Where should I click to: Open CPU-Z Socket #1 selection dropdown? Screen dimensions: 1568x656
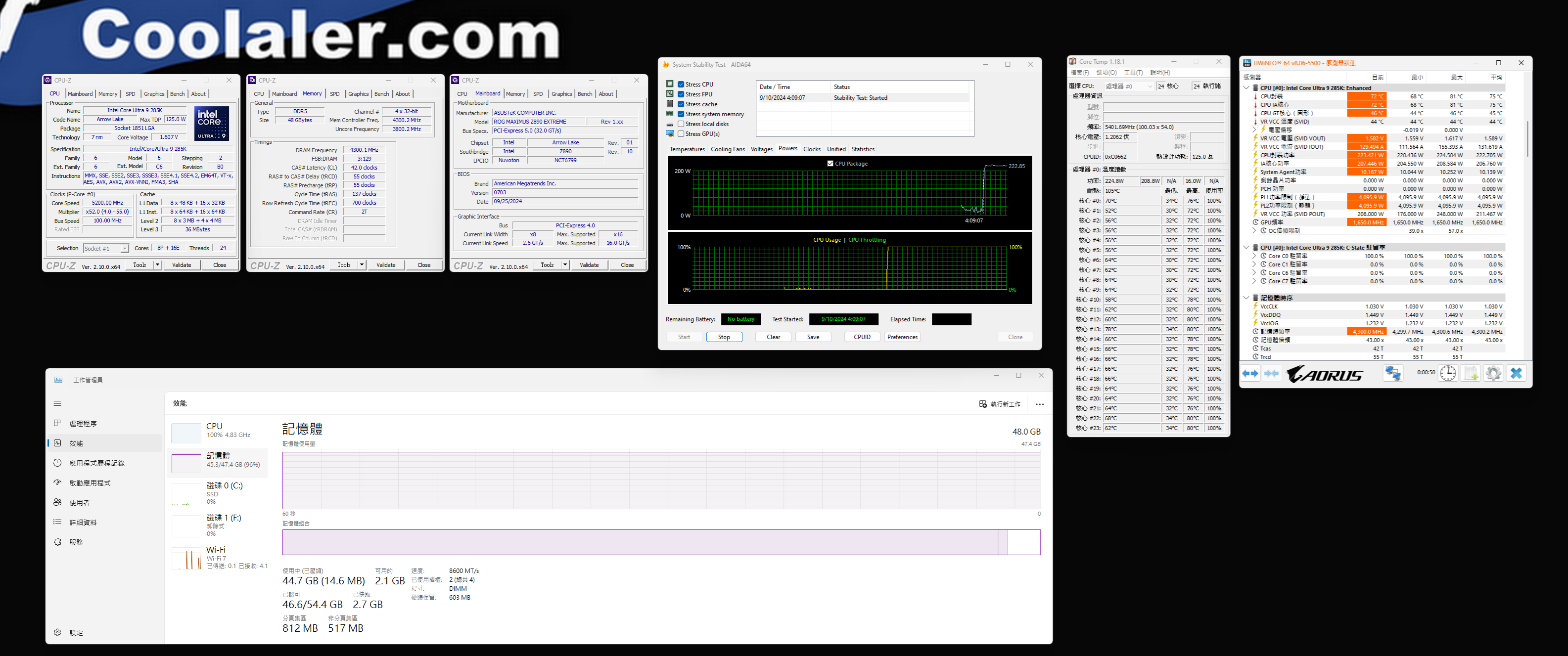point(106,248)
